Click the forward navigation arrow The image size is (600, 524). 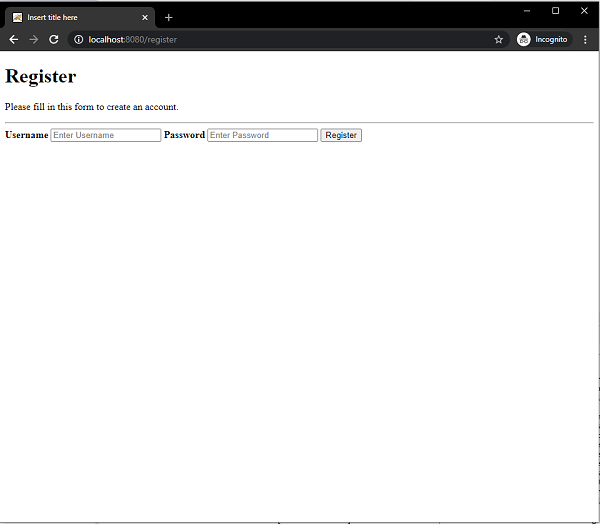coord(34,39)
